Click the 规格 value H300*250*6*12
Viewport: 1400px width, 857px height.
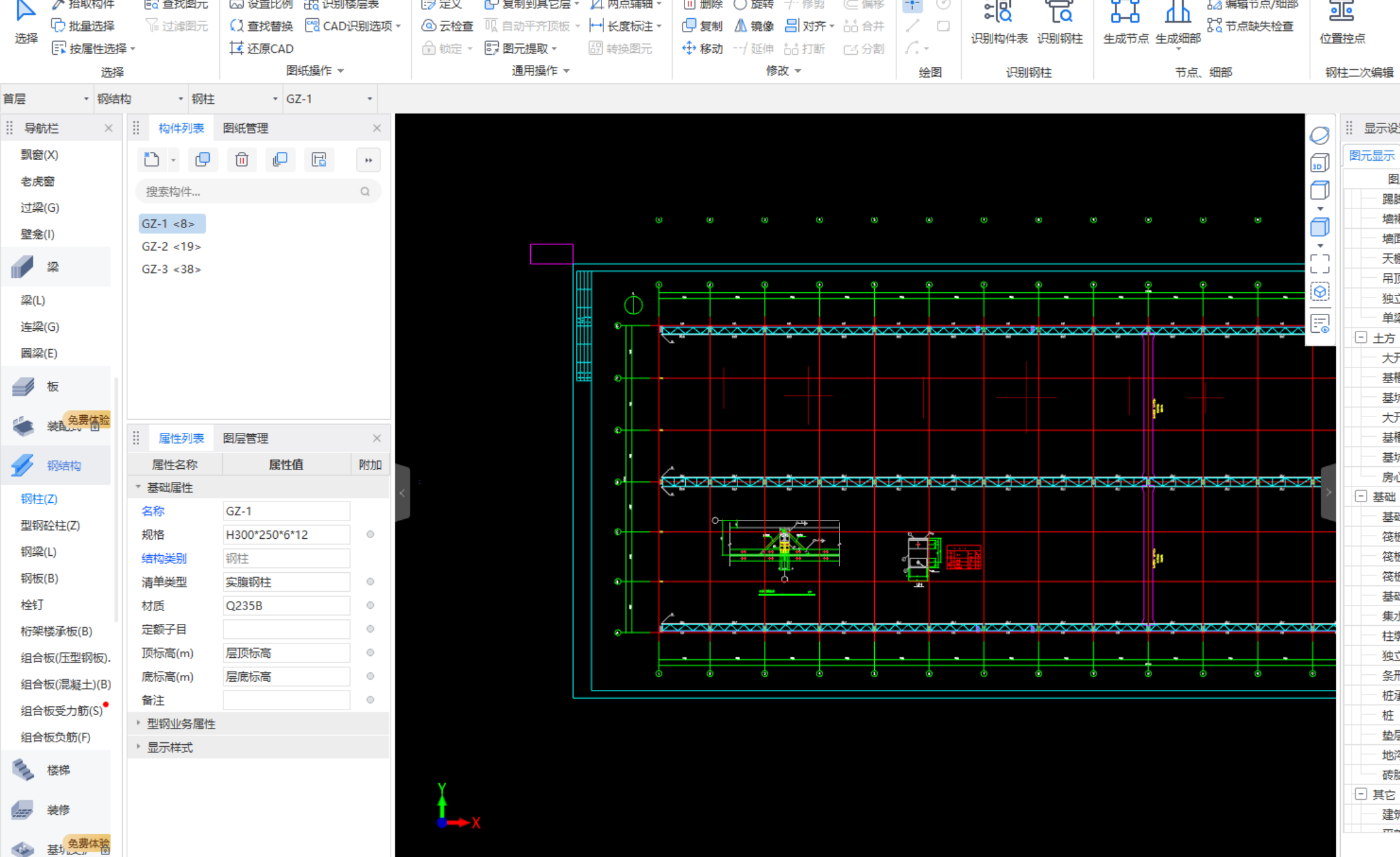287,535
